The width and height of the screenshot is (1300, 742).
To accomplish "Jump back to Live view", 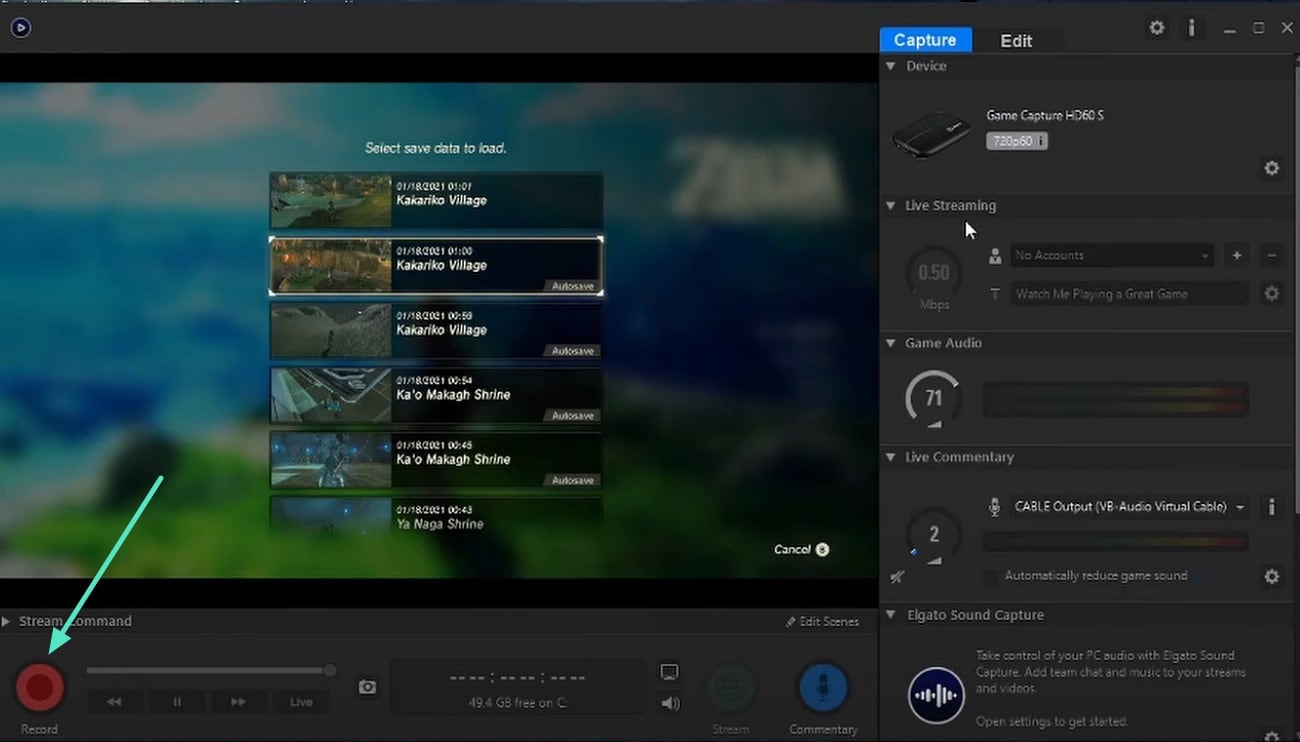I will (x=301, y=702).
